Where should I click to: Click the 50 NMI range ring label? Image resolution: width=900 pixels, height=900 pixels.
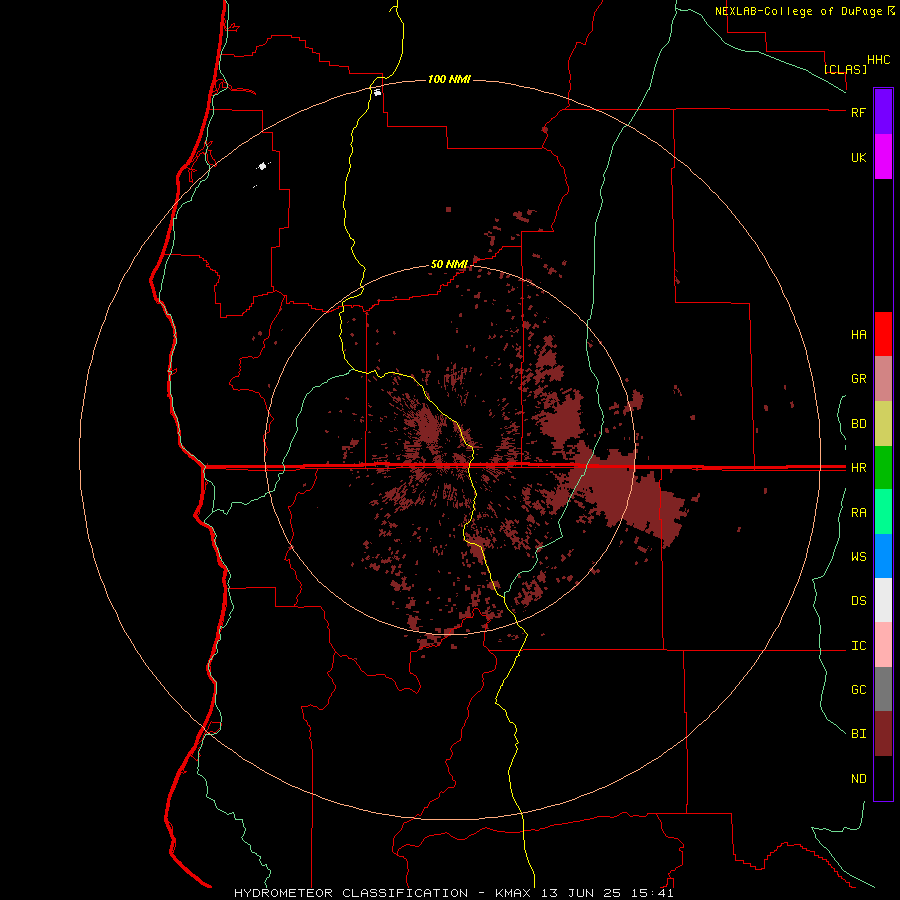pyautogui.click(x=449, y=264)
